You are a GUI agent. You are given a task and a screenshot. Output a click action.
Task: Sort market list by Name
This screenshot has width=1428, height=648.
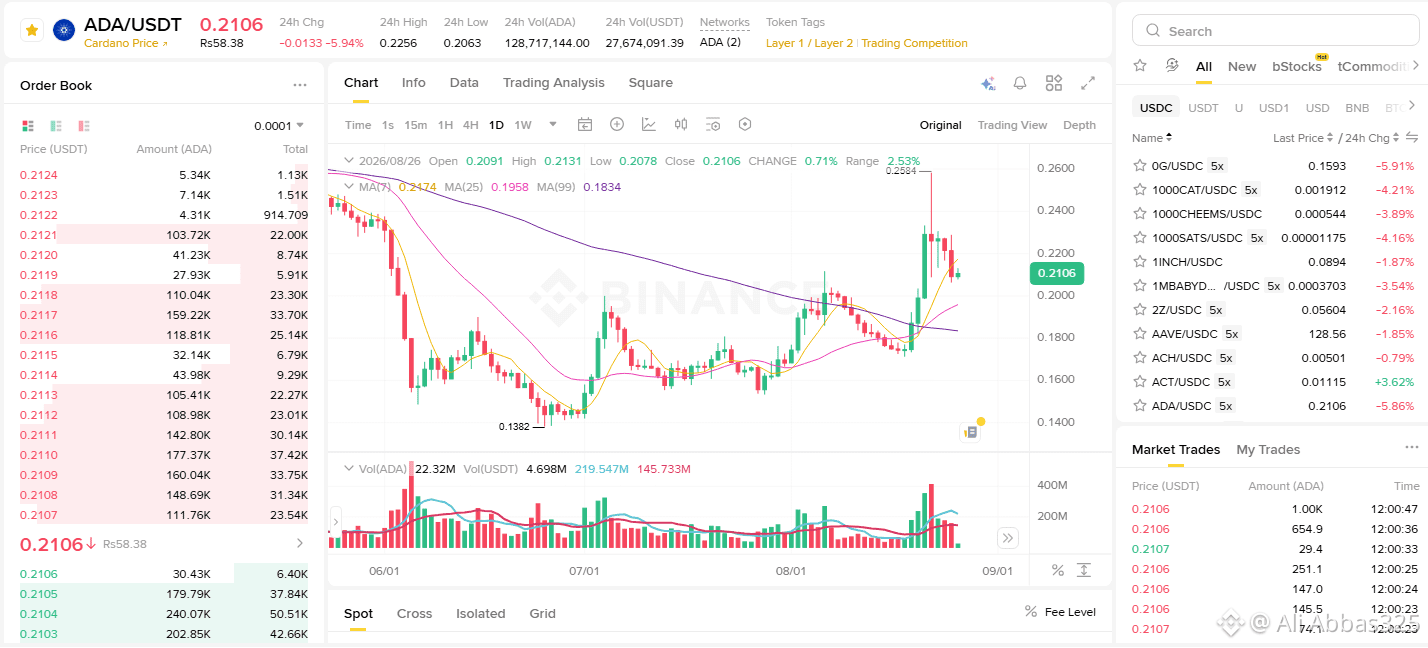[1152, 138]
